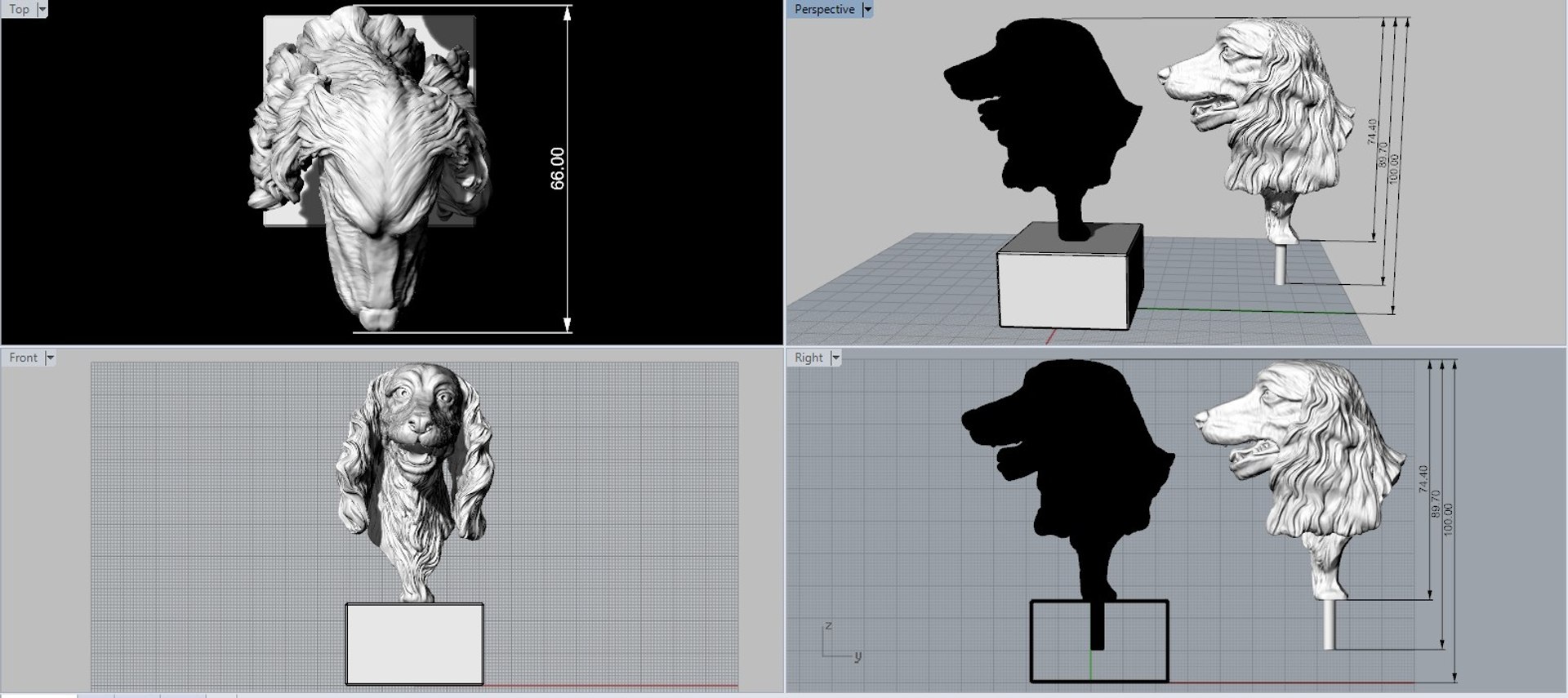Pick the 100.00 dimension text in Right view
The image size is (1568, 698).
[x=1448, y=519]
